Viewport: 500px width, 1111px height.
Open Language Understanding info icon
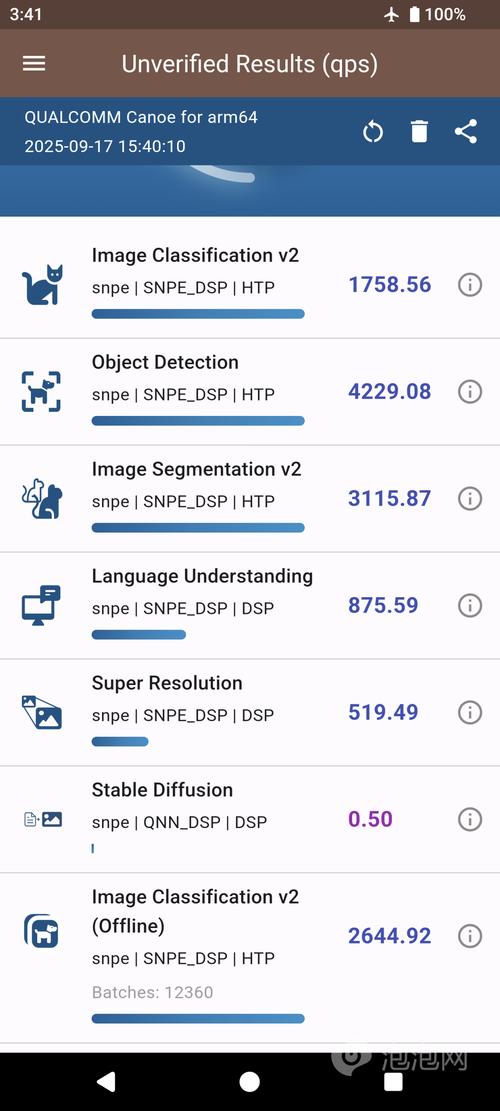[x=470, y=605]
